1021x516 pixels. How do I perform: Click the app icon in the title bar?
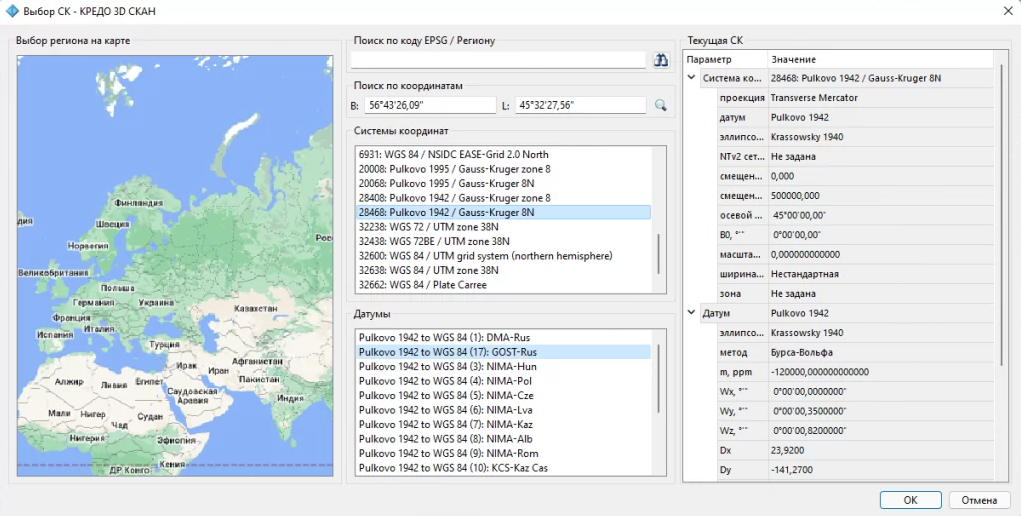click(12, 10)
